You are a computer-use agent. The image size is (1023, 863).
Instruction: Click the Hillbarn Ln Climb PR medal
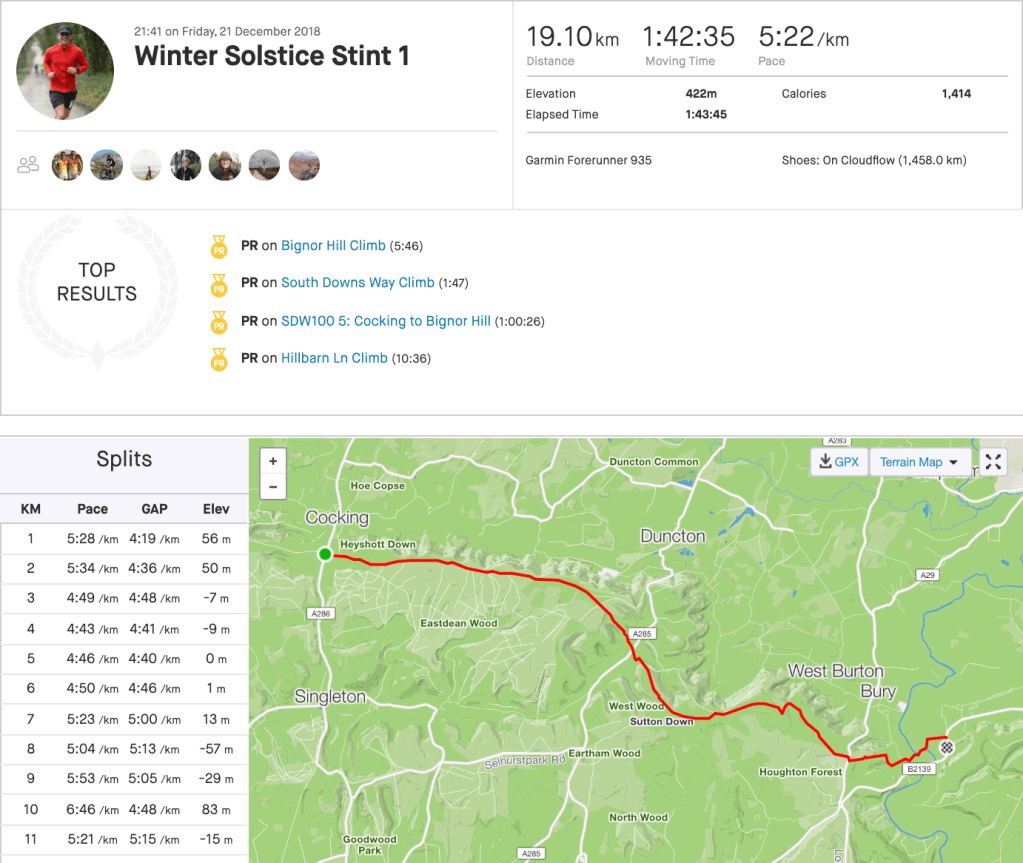coord(219,359)
